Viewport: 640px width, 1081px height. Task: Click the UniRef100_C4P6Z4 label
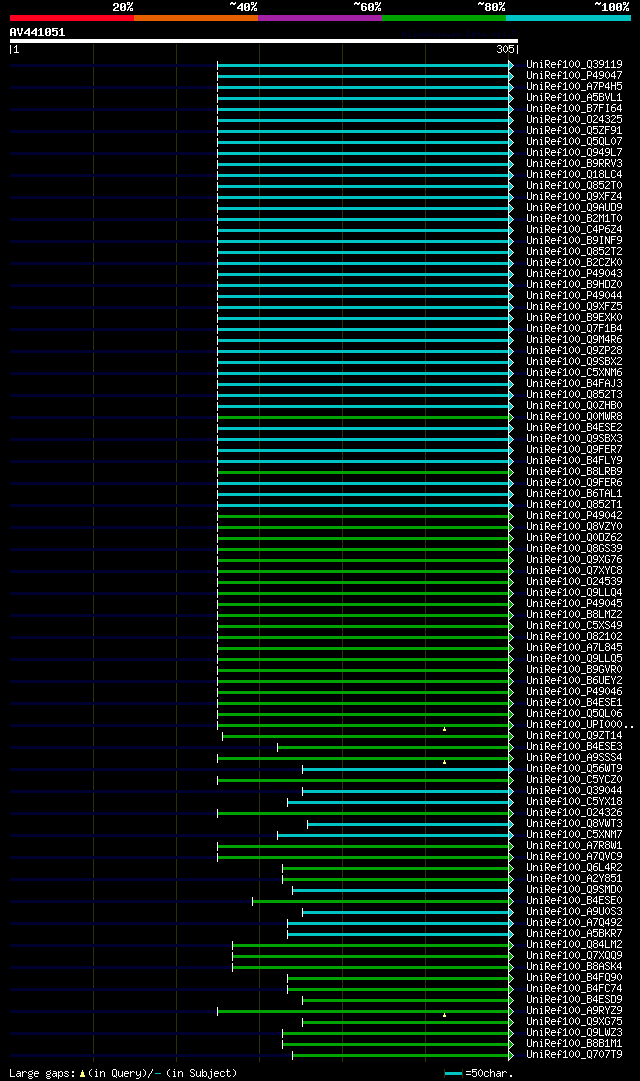coord(574,230)
